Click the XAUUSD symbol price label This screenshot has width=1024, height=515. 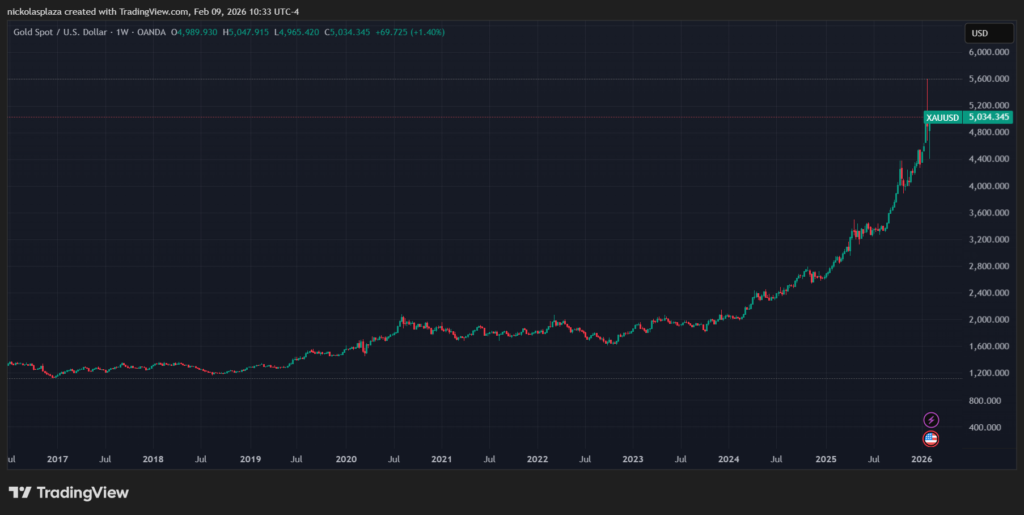[943, 118]
